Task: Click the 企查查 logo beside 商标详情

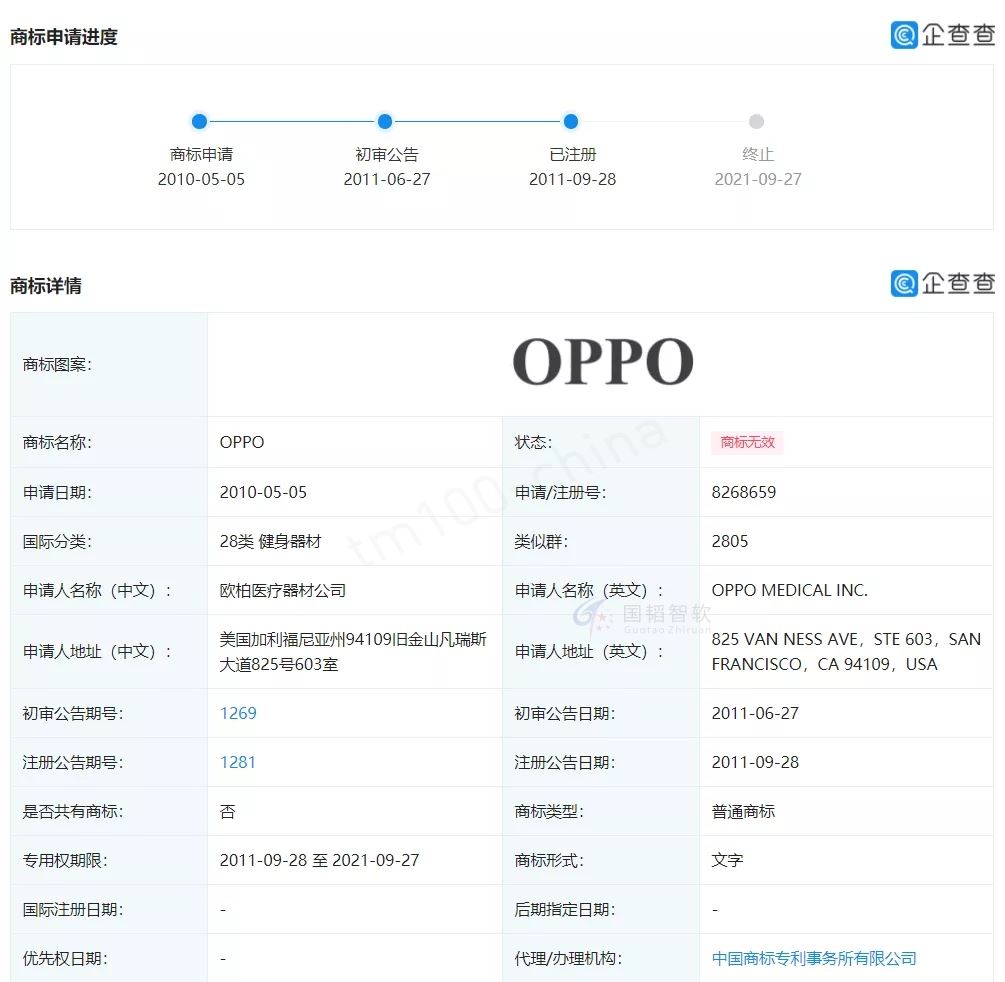Action: tap(943, 283)
